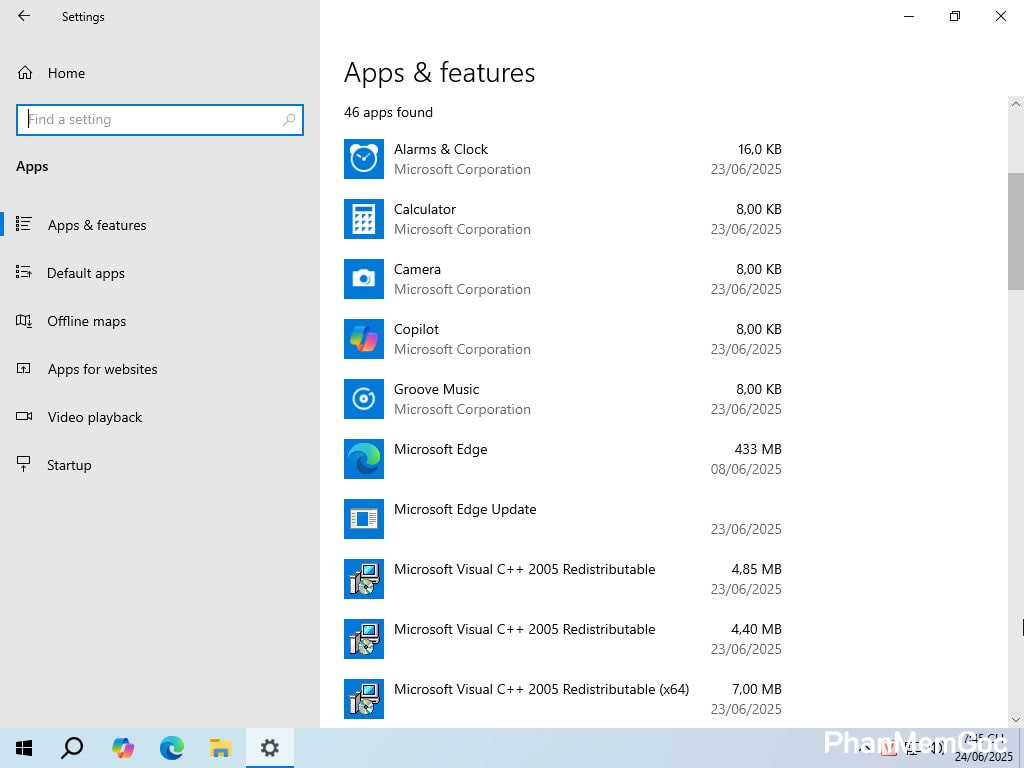This screenshot has height=768, width=1024.
Task: Select the Calculator app icon
Action: click(x=363, y=219)
